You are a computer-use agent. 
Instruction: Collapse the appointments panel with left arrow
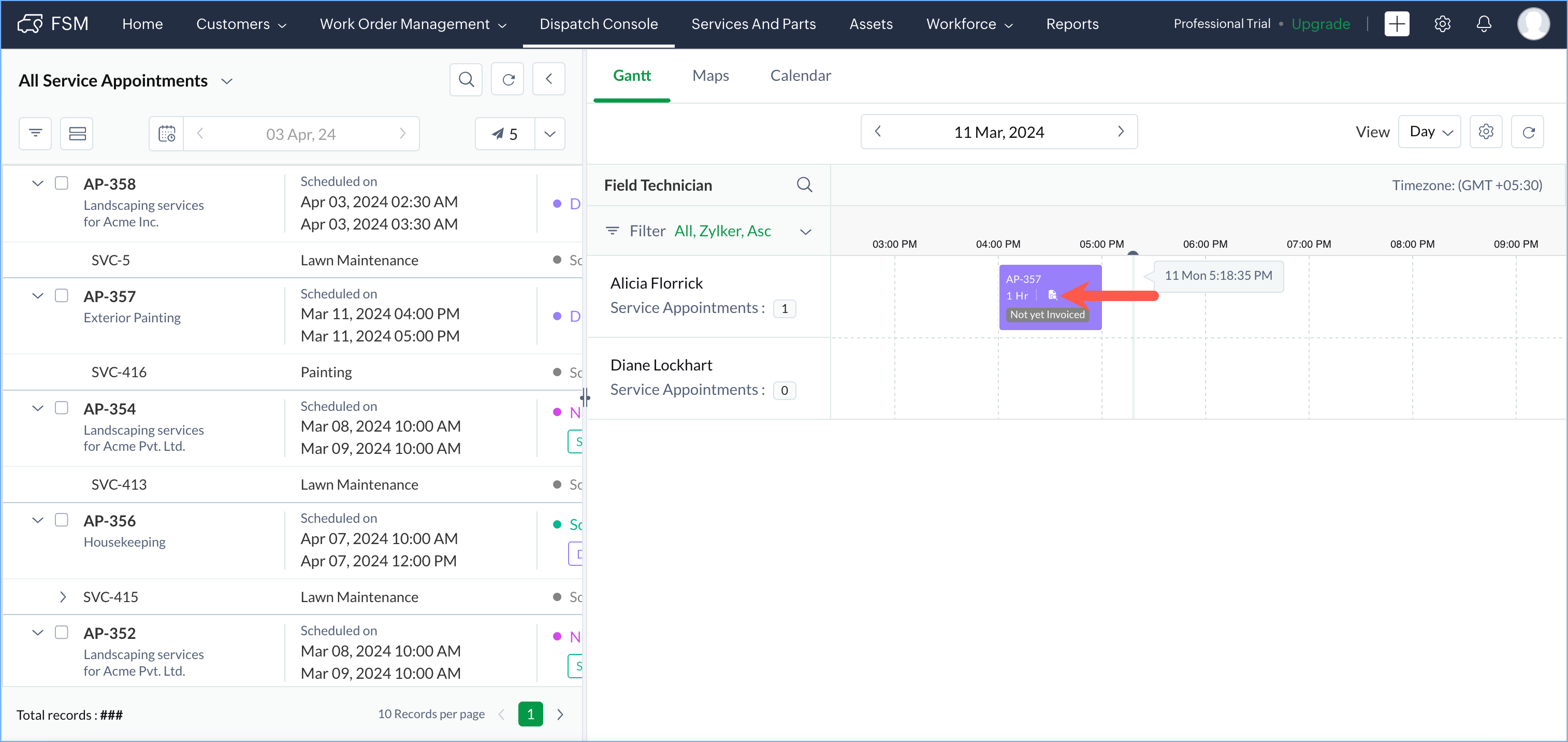pyautogui.click(x=548, y=79)
